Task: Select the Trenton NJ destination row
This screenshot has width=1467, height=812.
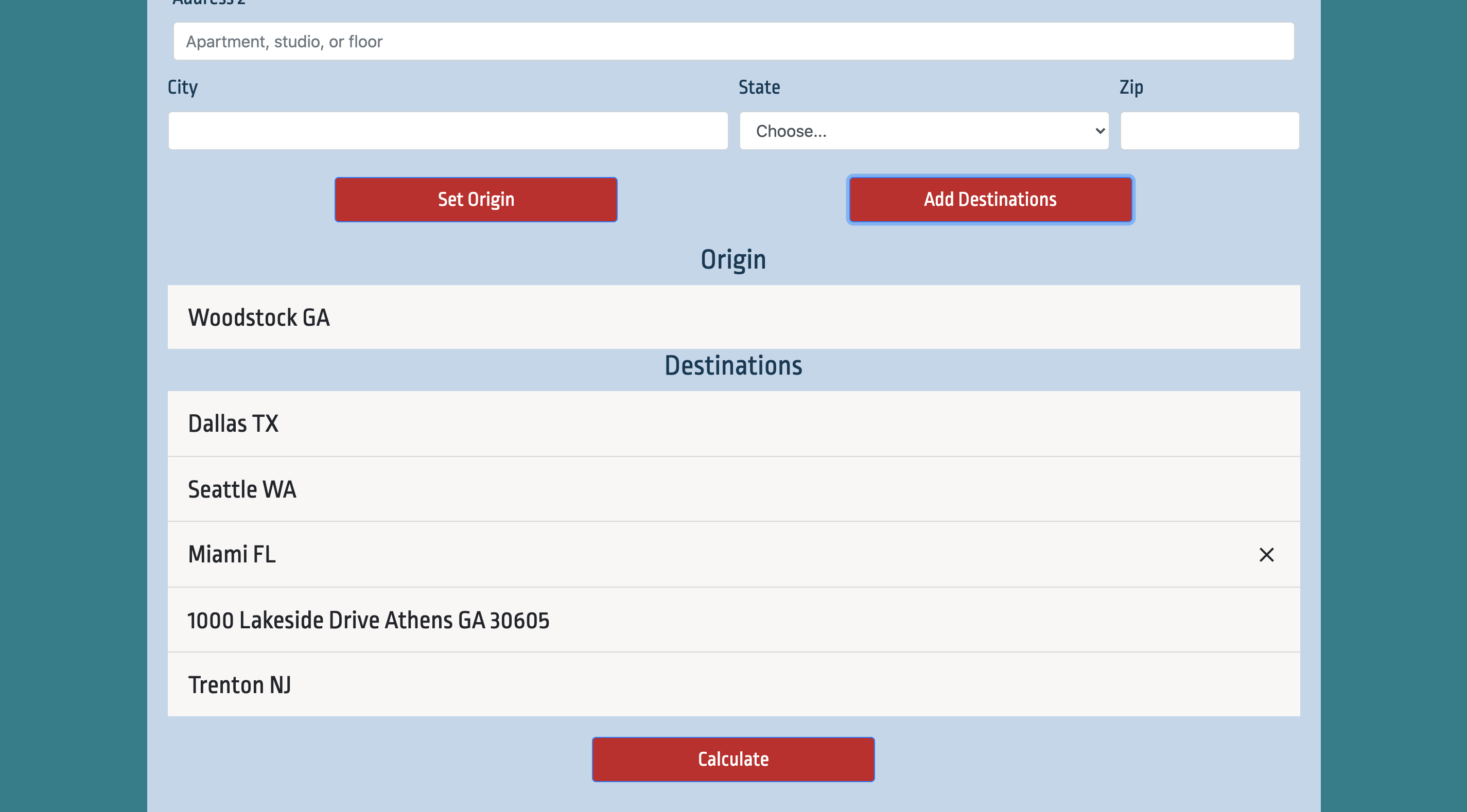Action: tap(733, 685)
